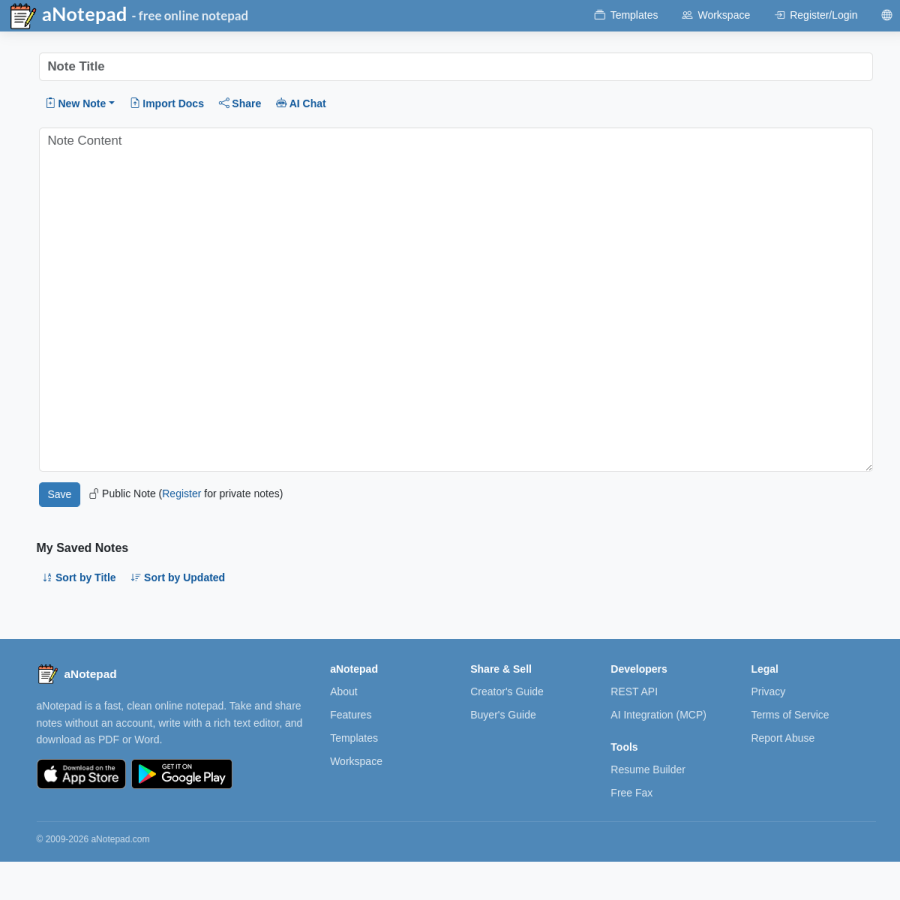Click the footer aNotepad logo icon
Viewport: 900px width, 900px height.
(x=48, y=674)
